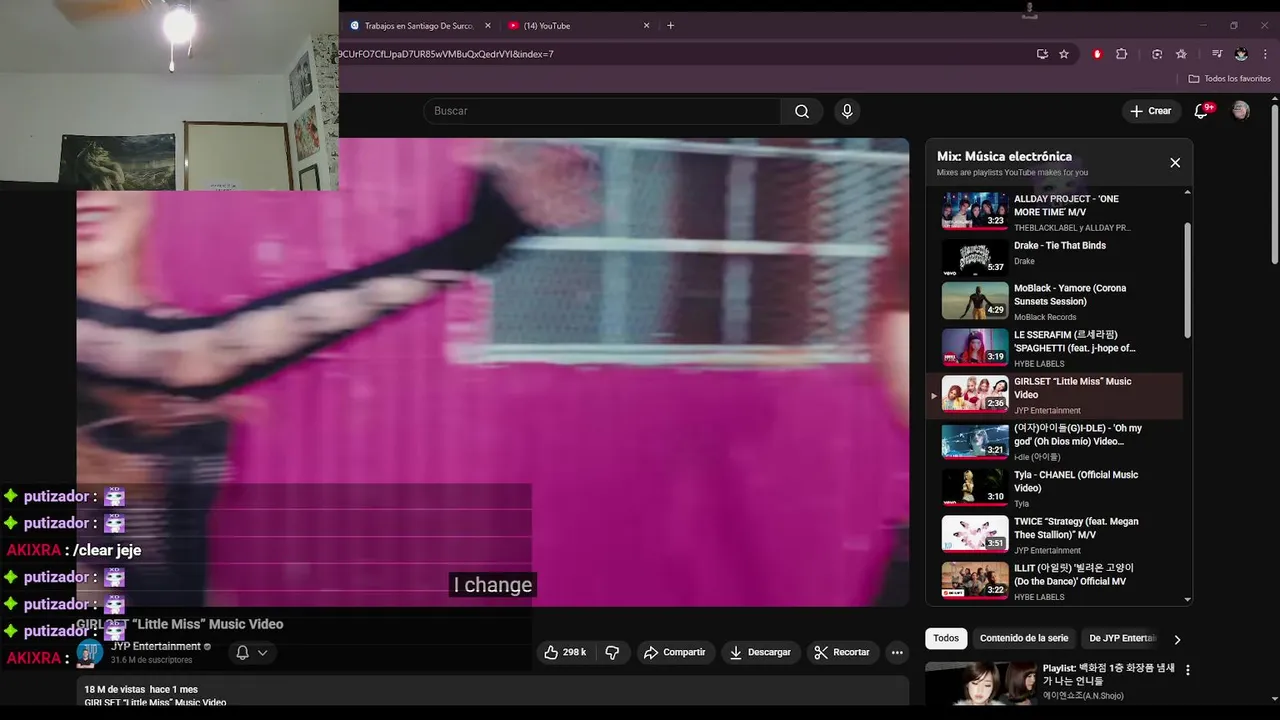The image size is (1280, 720).
Task: Click Mix: Música electrónica title
Action: 1004,156
